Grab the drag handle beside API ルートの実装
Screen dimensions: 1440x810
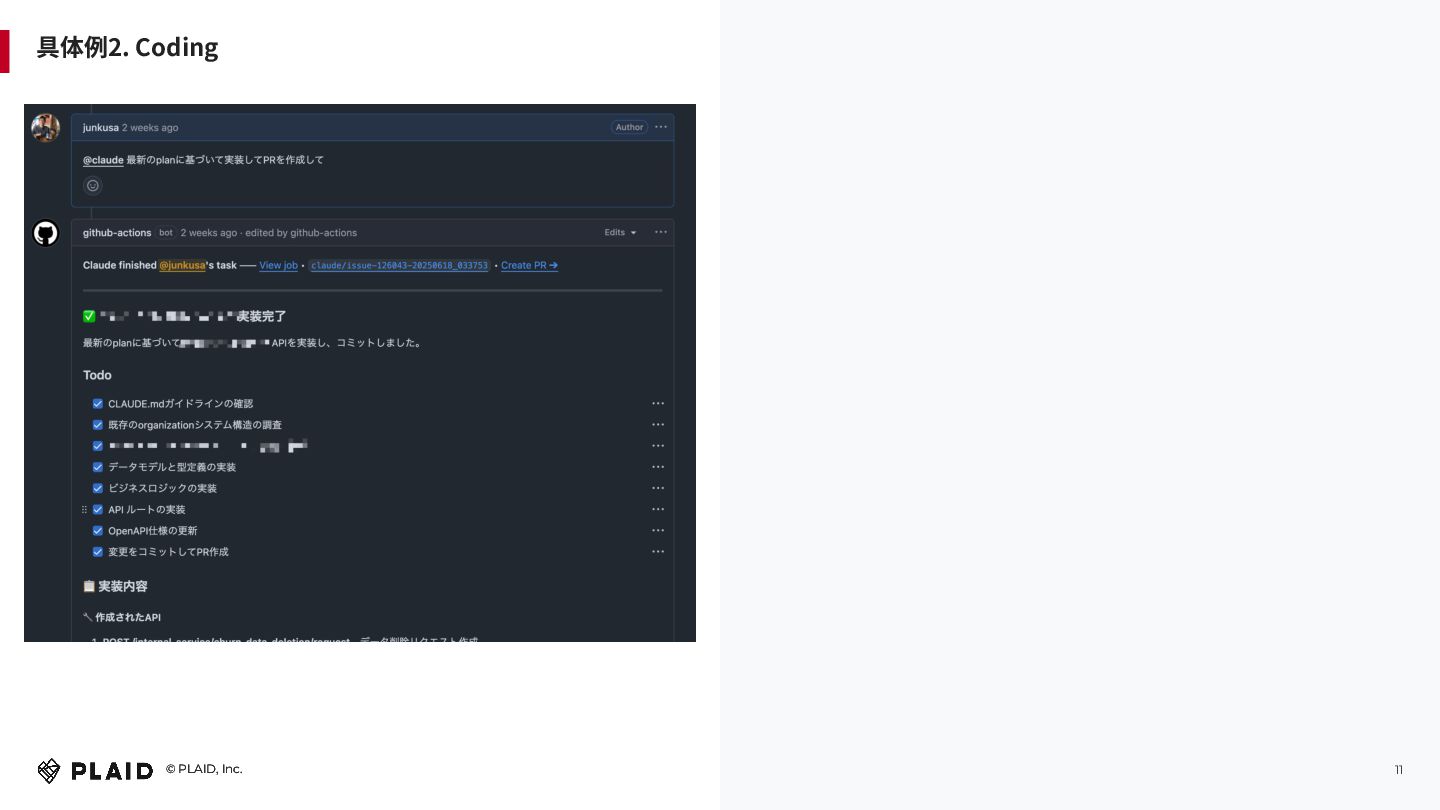84,509
